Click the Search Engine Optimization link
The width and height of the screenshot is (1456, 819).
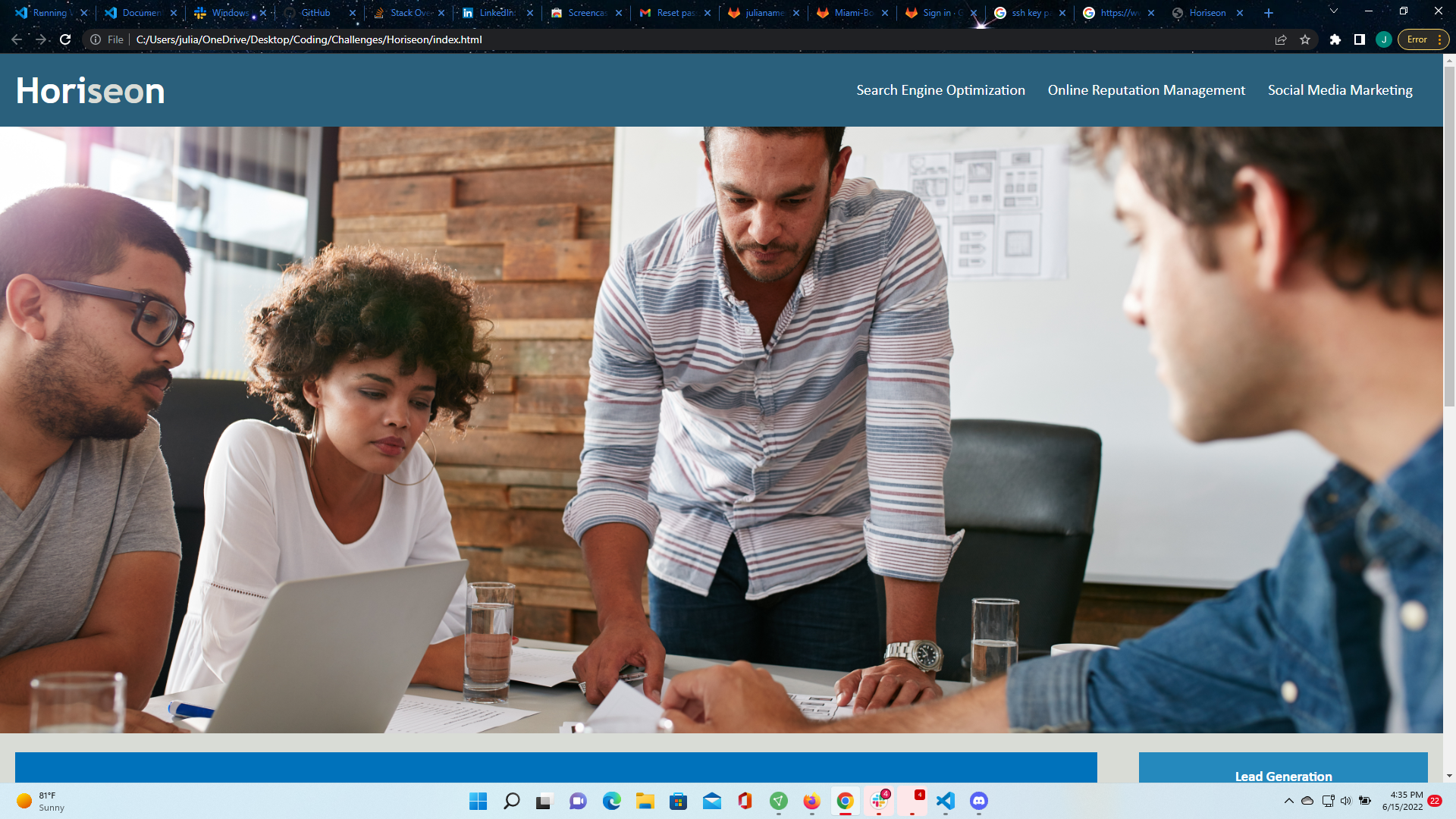click(940, 90)
